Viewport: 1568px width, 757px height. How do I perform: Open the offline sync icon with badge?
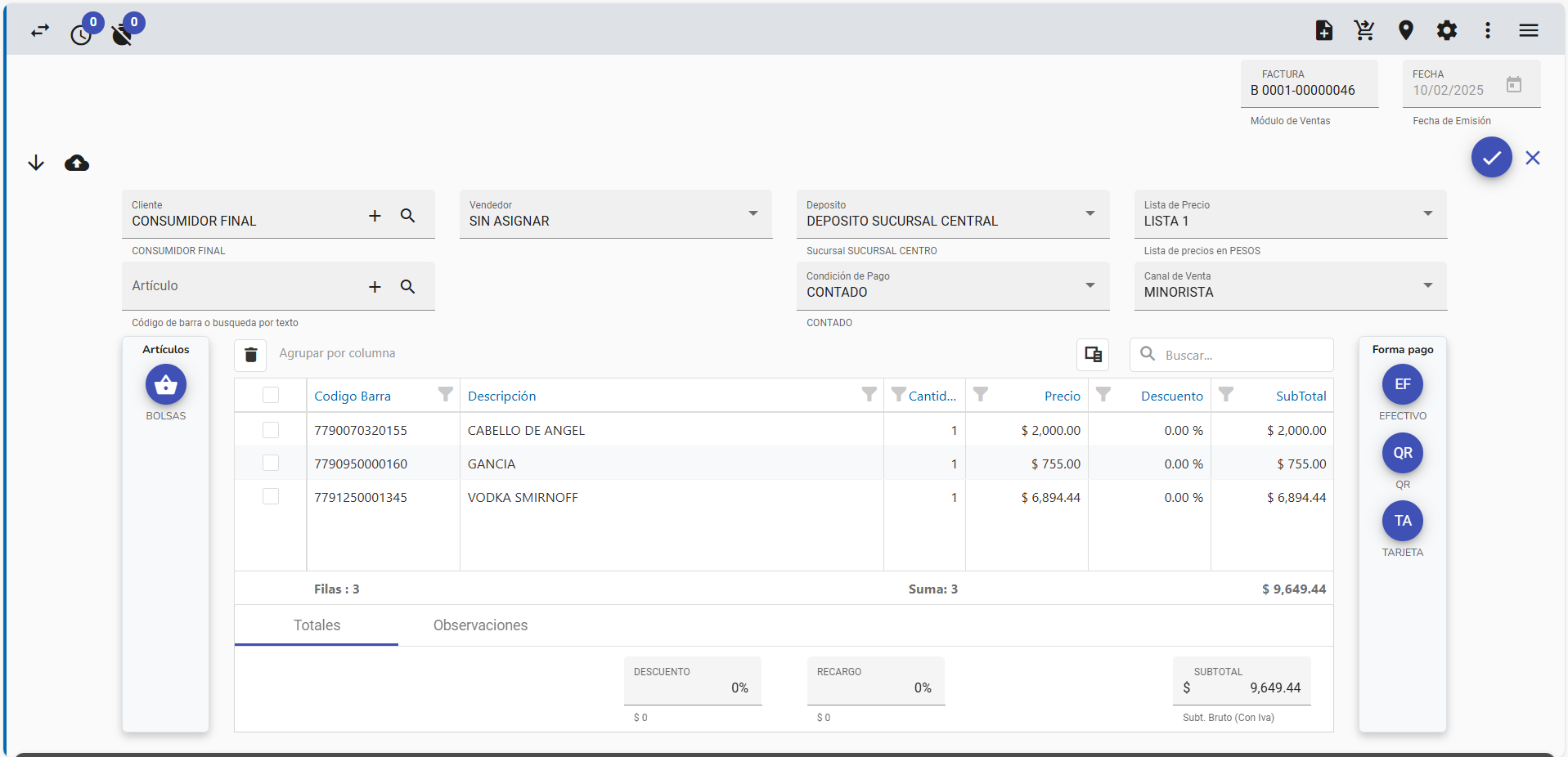123,34
